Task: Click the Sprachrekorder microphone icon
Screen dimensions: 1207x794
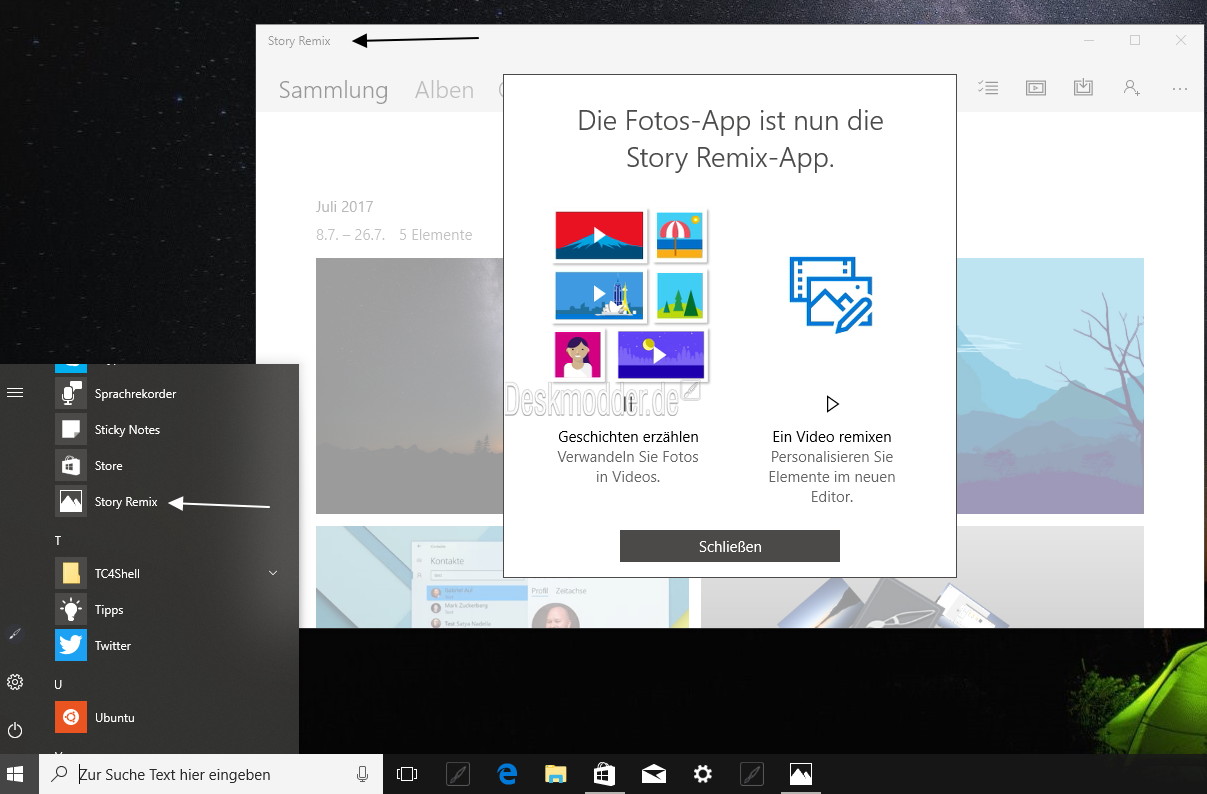Action: (x=71, y=393)
